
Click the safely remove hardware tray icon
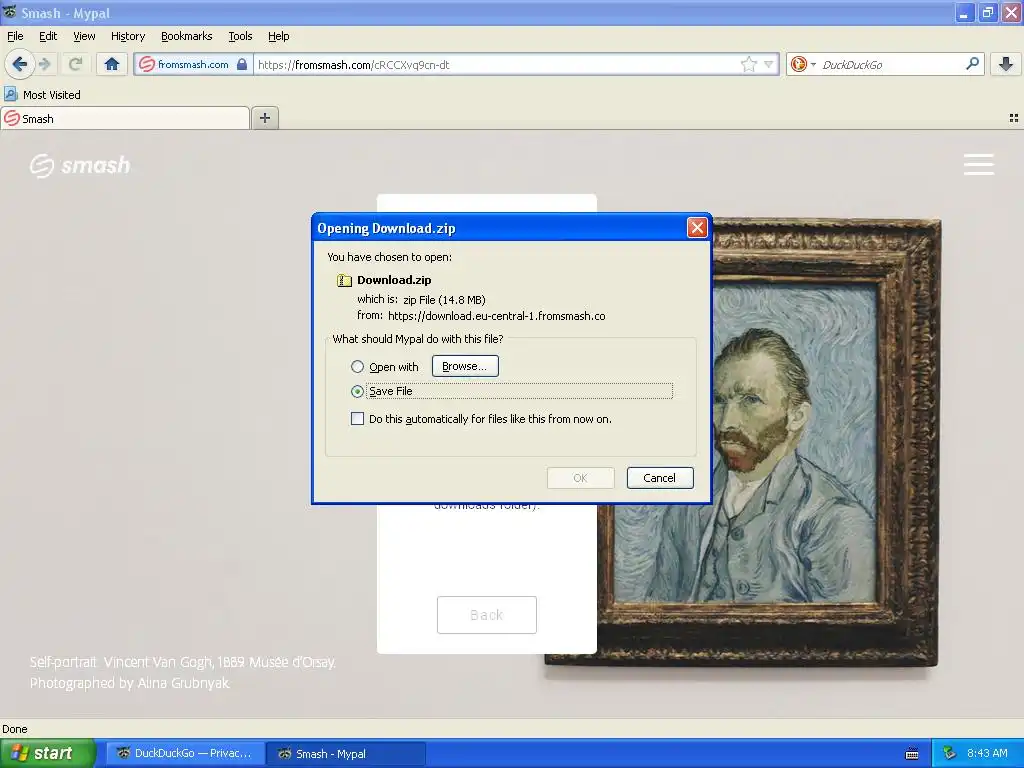coord(950,753)
